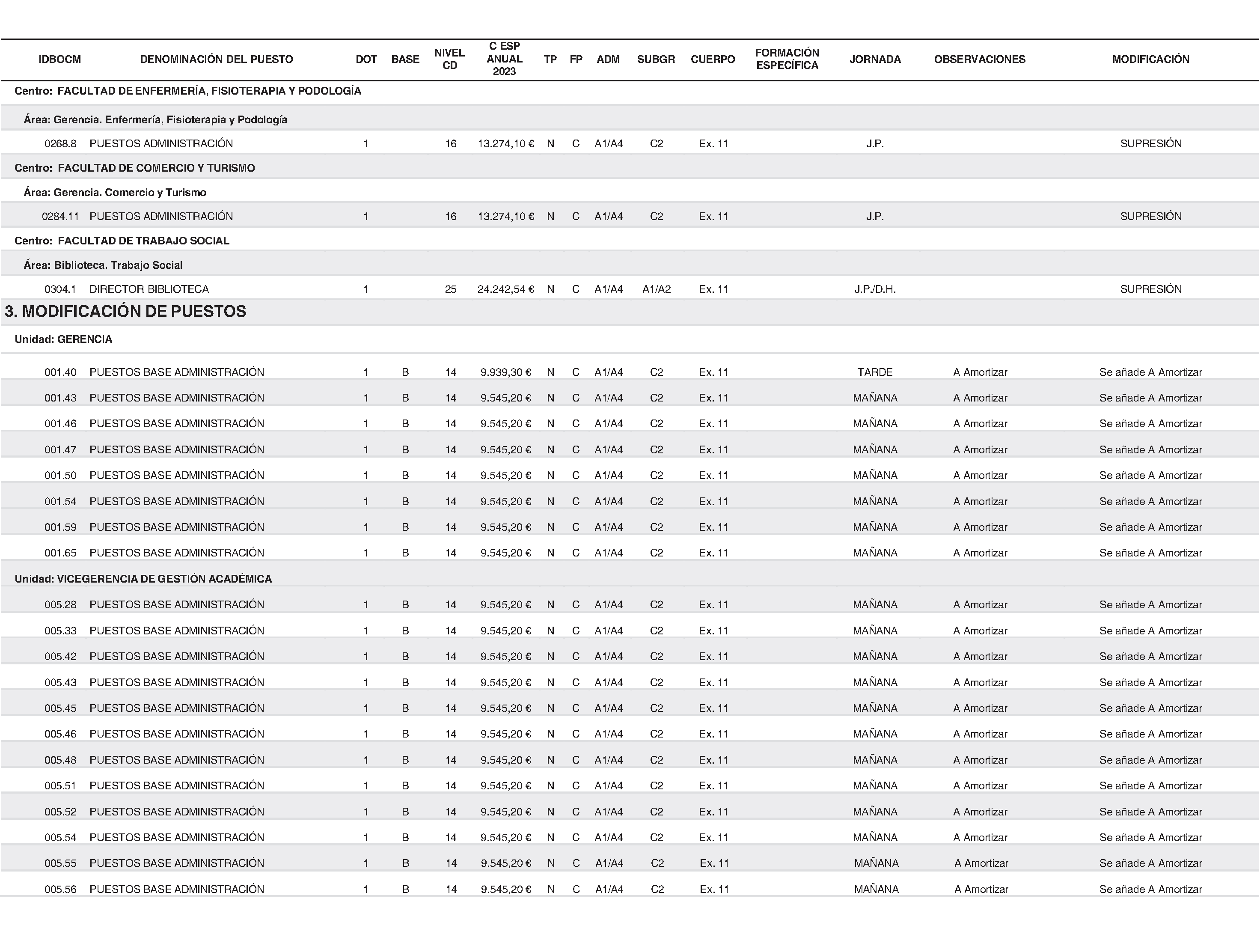This screenshot has height=952, width=1260.
Task: Click SUPRESIÓN in row 0284.11
Action: [x=1150, y=217]
